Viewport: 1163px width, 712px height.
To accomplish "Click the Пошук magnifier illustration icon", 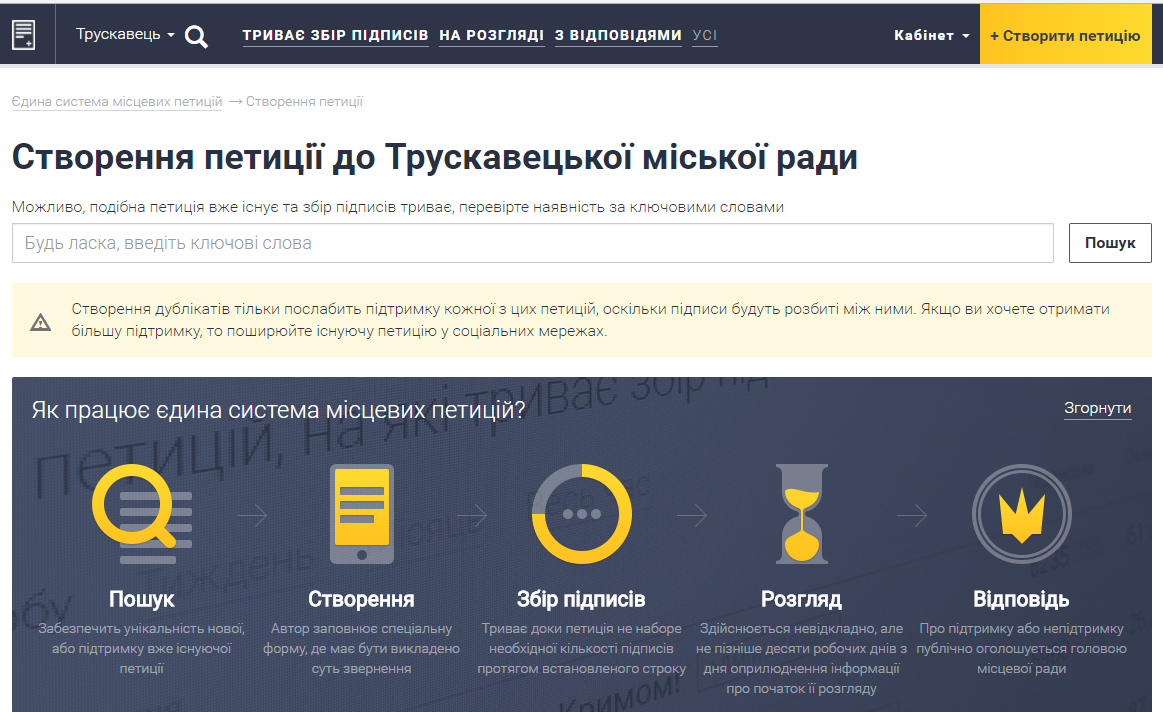I will coord(142,514).
